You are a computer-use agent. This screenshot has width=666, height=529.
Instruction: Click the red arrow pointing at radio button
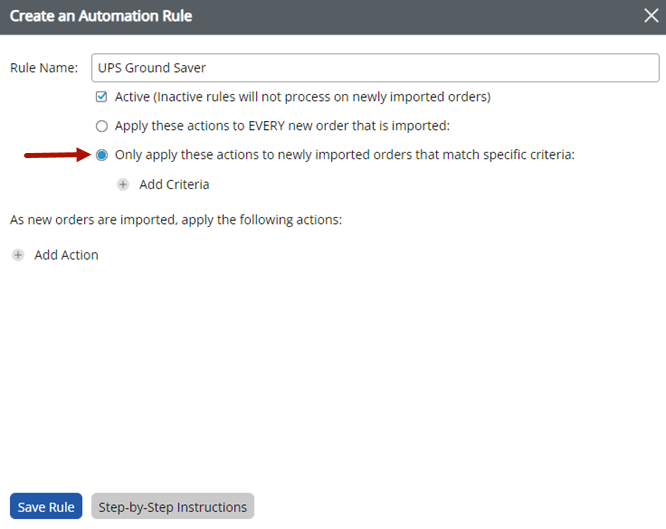pos(57,155)
